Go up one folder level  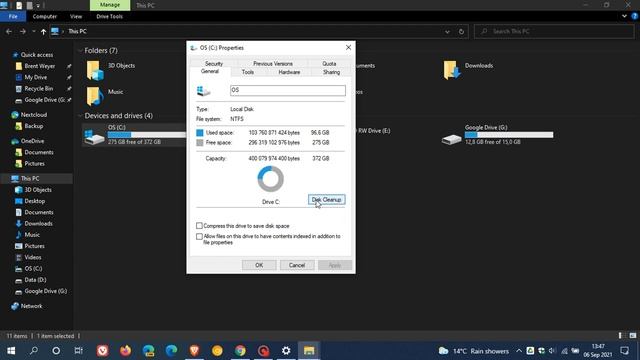[x=43, y=31]
